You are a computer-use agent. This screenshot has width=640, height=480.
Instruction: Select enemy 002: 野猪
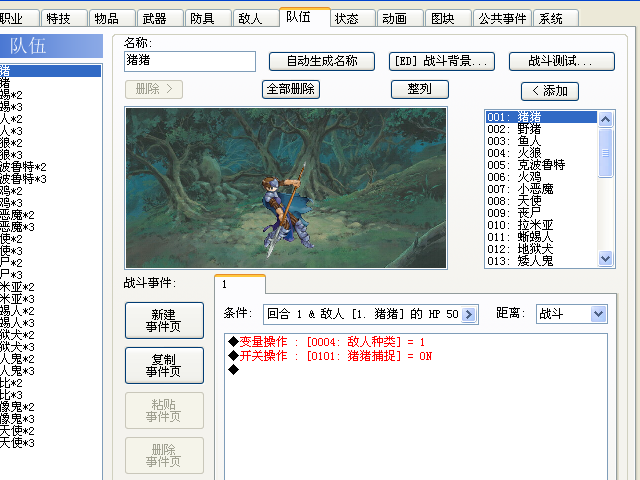[x=541, y=129]
